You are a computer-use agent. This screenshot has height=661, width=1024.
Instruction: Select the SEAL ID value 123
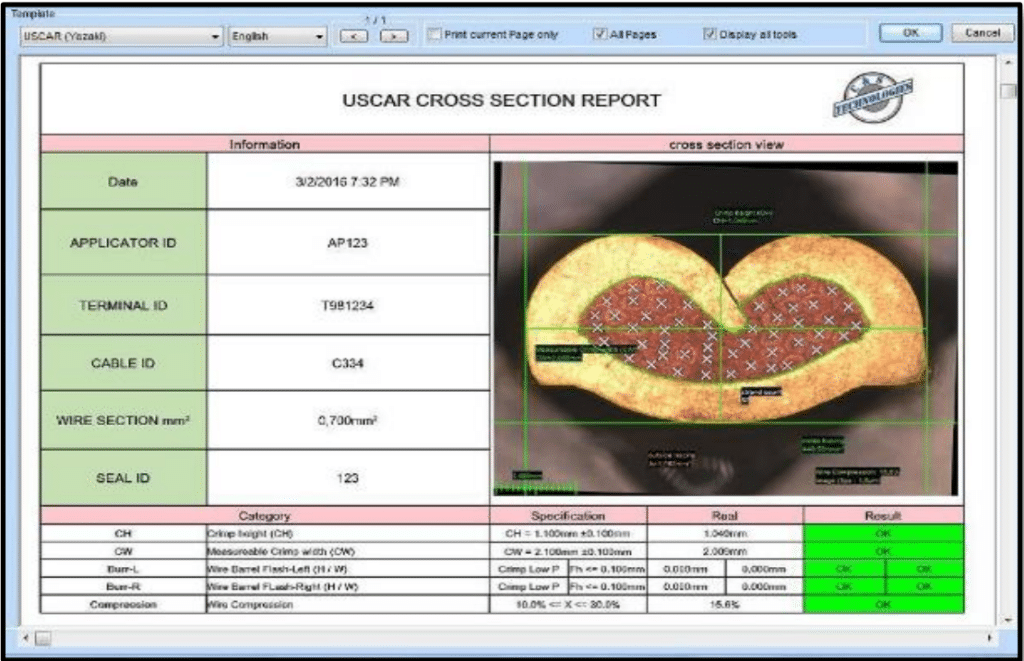click(x=346, y=477)
